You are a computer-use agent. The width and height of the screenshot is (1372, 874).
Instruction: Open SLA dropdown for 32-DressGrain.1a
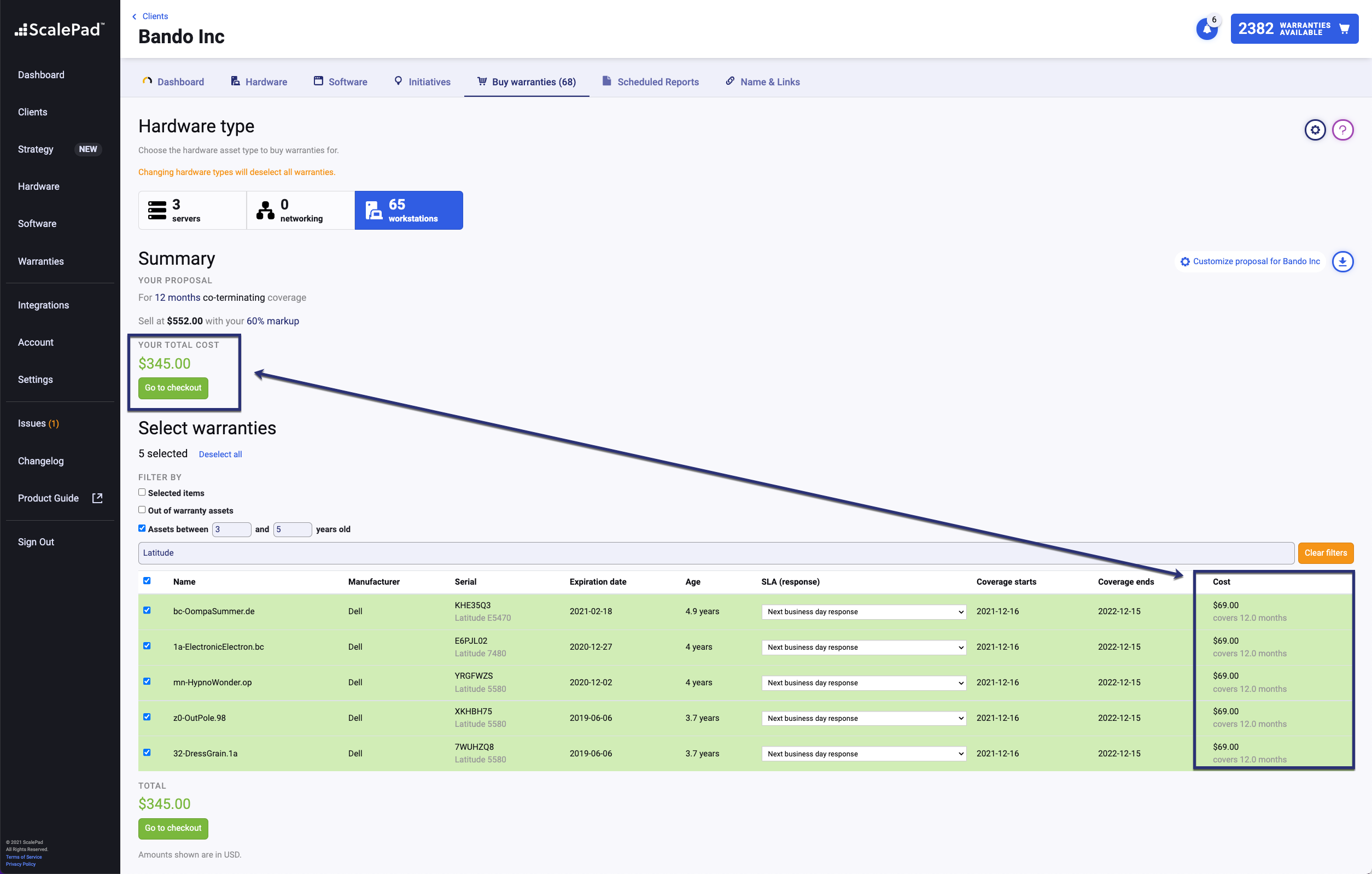tap(863, 754)
